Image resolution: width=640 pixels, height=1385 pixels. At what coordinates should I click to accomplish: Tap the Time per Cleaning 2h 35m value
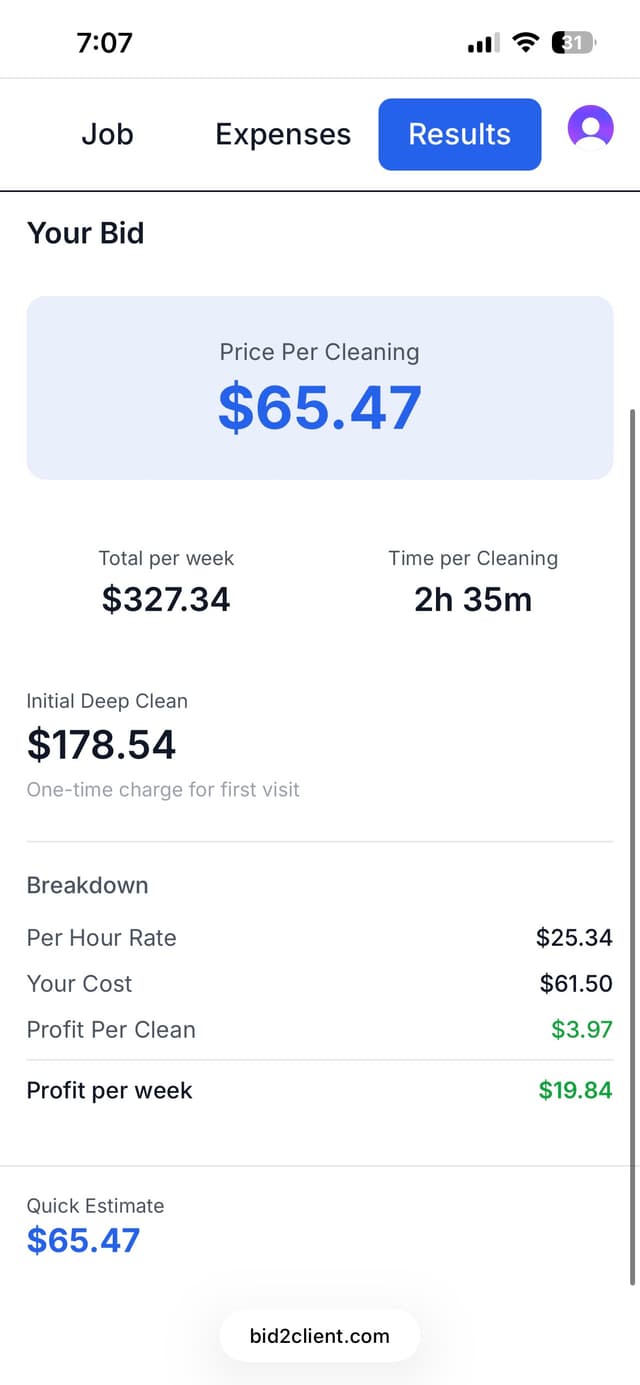tap(473, 599)
